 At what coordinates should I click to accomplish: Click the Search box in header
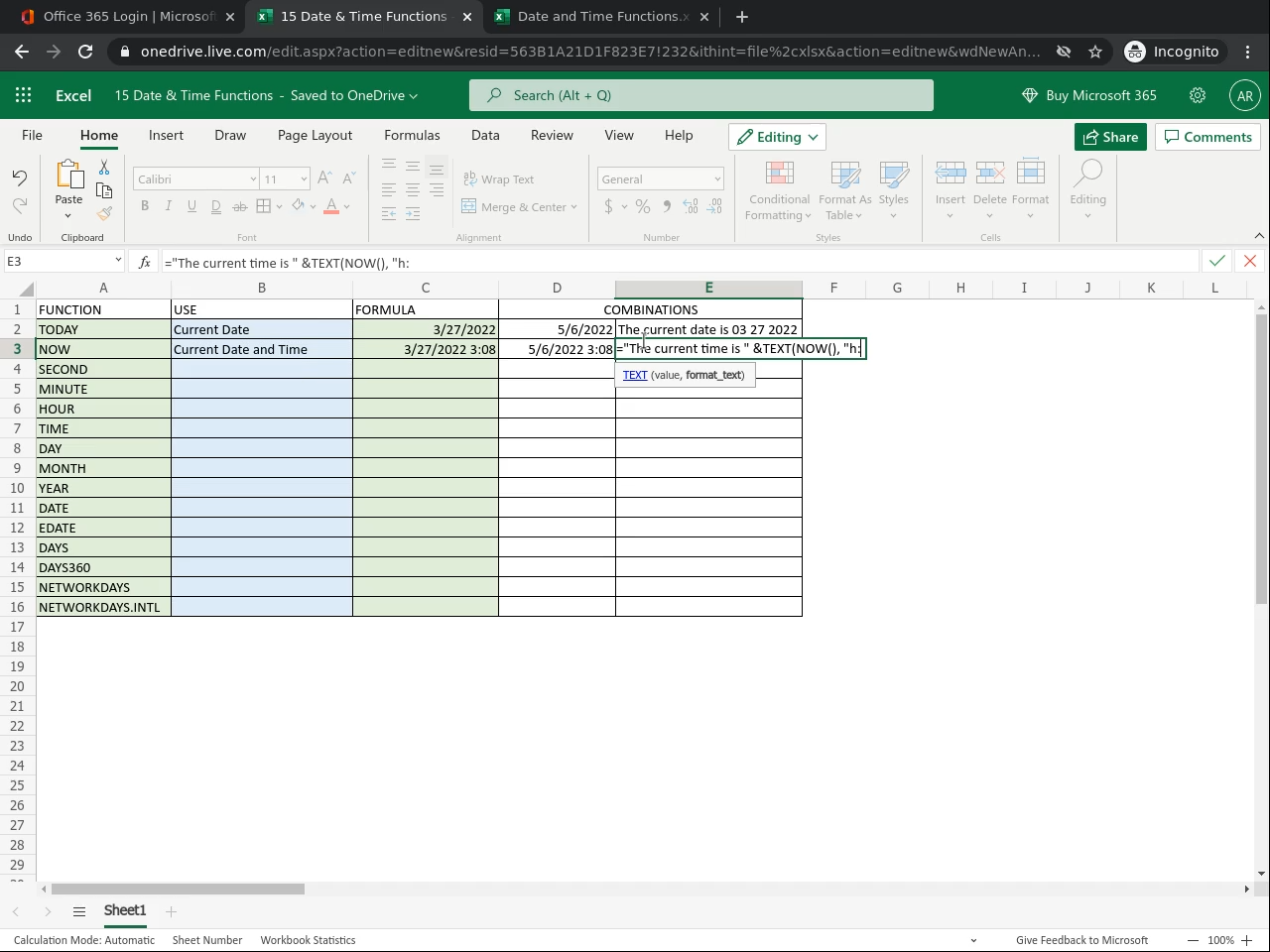(x=700, y=95)
